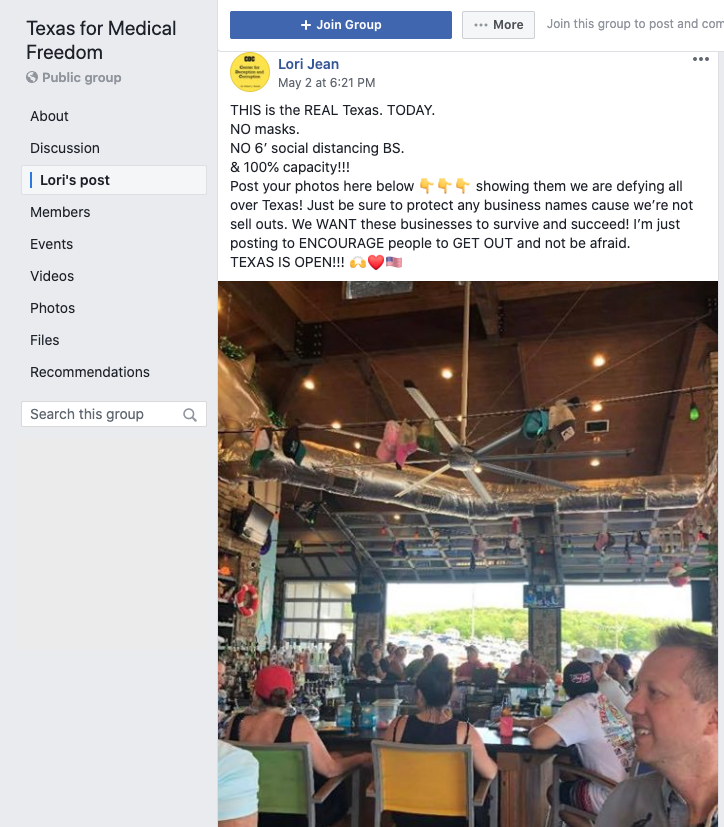Click Lori Jean's yellow profile avatar
Viewport: 724px width, 827px height.
click(250, 72)
